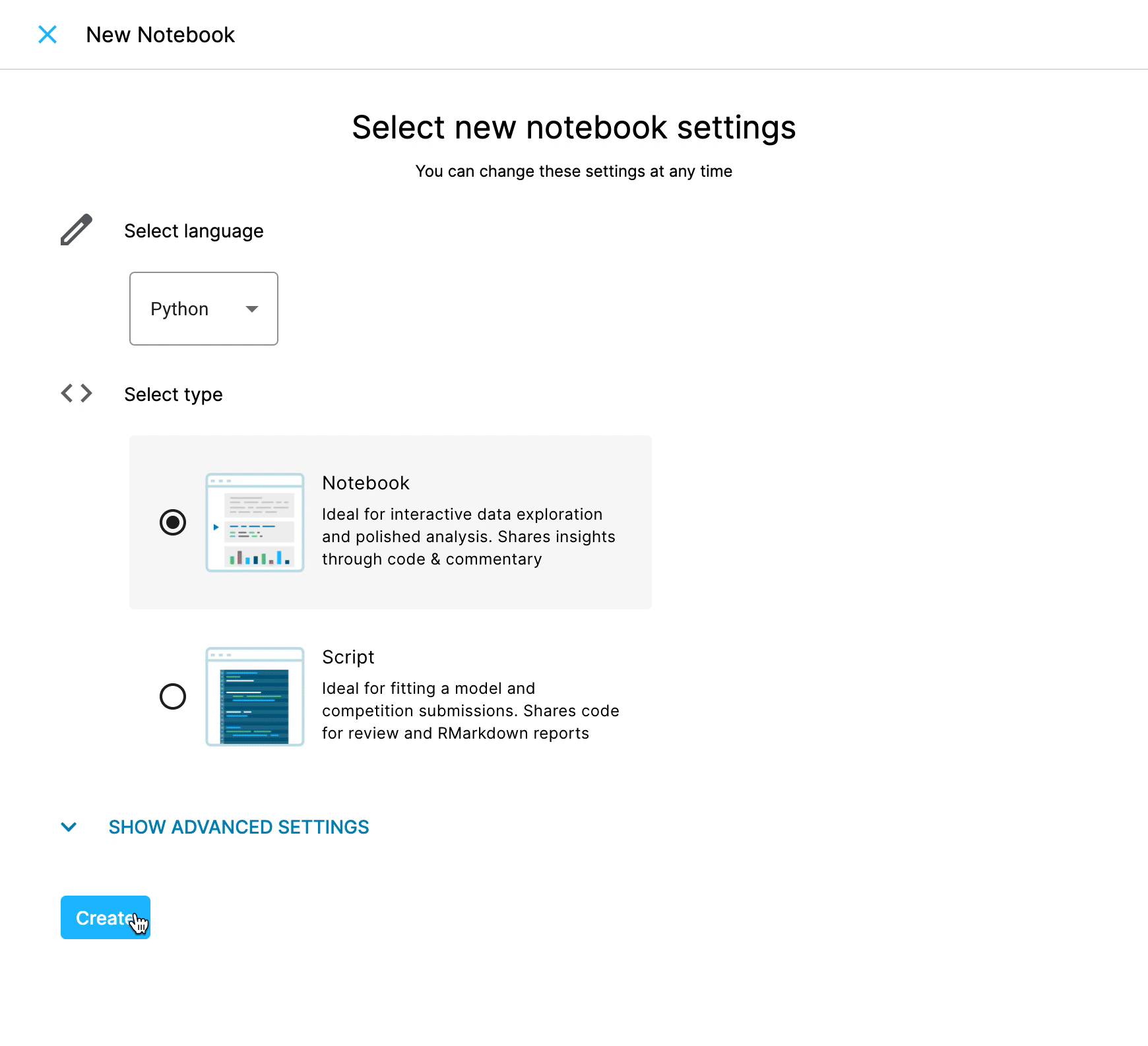Click the highlighted Notebook card
Image resolution: width=1148 pixels, height=1046 pixels.
[x=390, y=522]
